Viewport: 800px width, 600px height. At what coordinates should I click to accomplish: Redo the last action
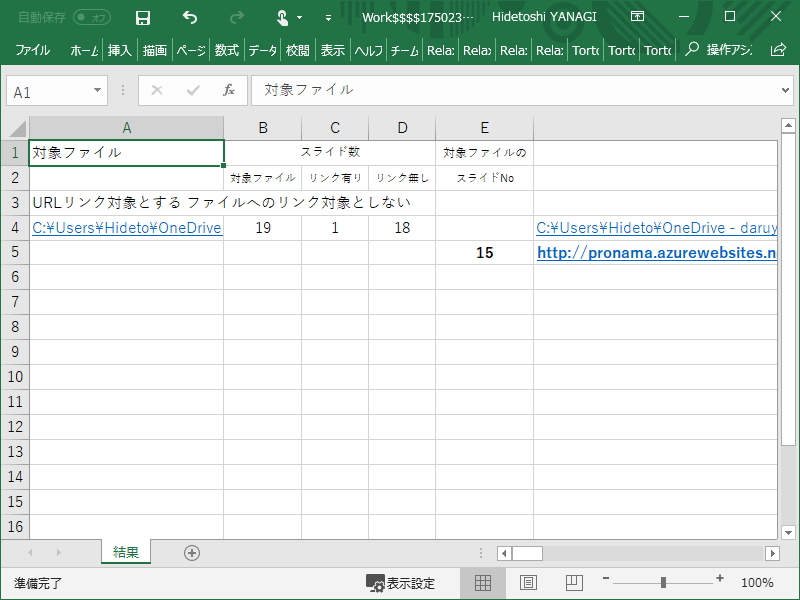coord(237,17)
